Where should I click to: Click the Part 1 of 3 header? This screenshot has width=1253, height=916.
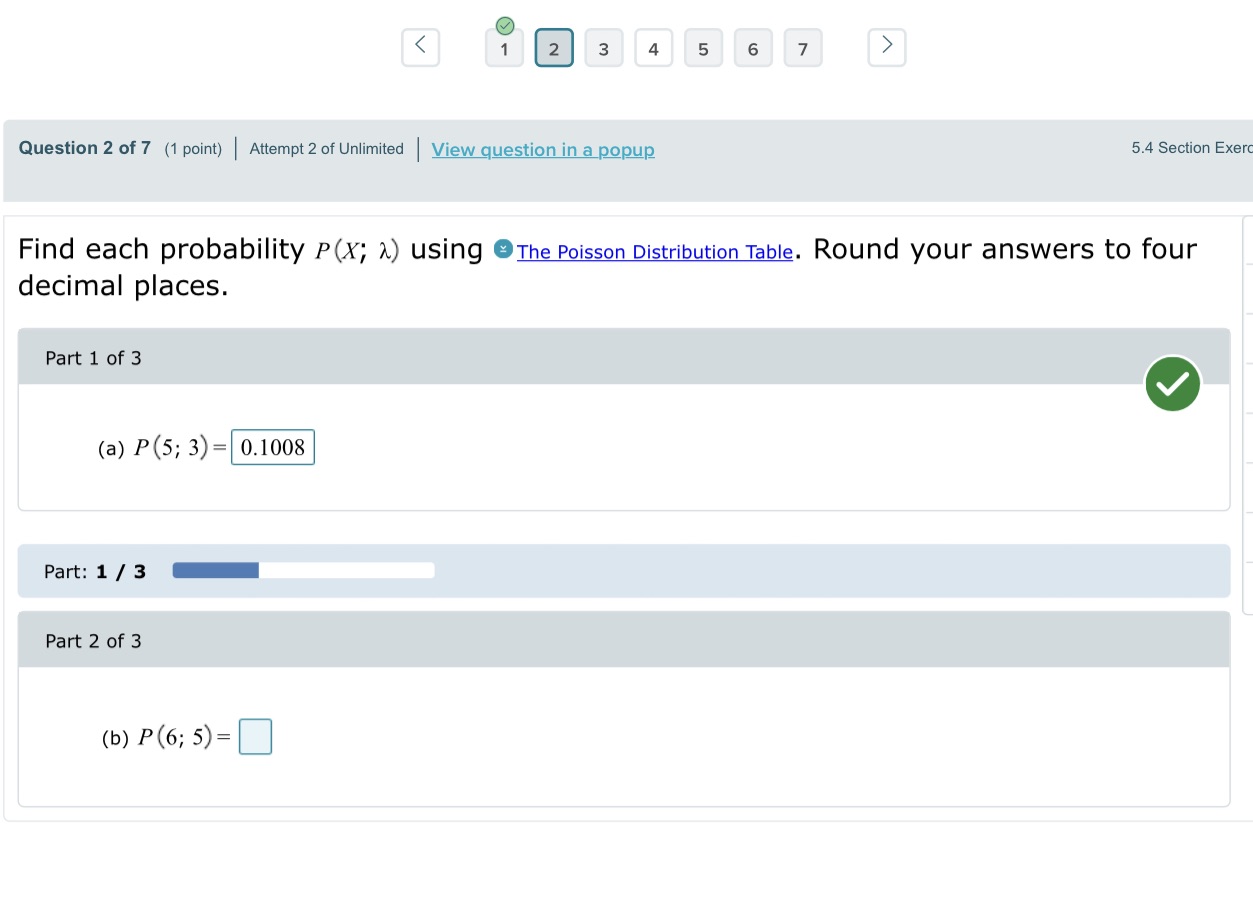click(624, 357)
